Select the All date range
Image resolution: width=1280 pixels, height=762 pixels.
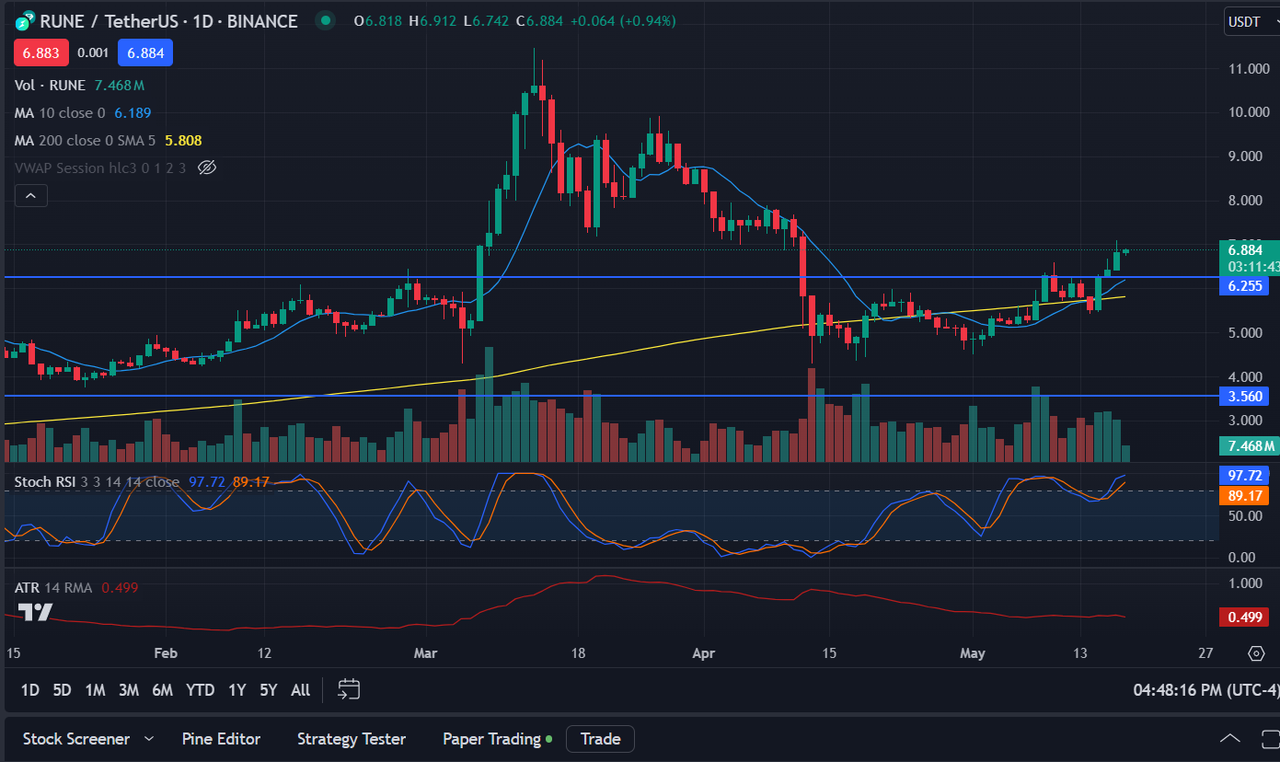click(x=300, y=690)
